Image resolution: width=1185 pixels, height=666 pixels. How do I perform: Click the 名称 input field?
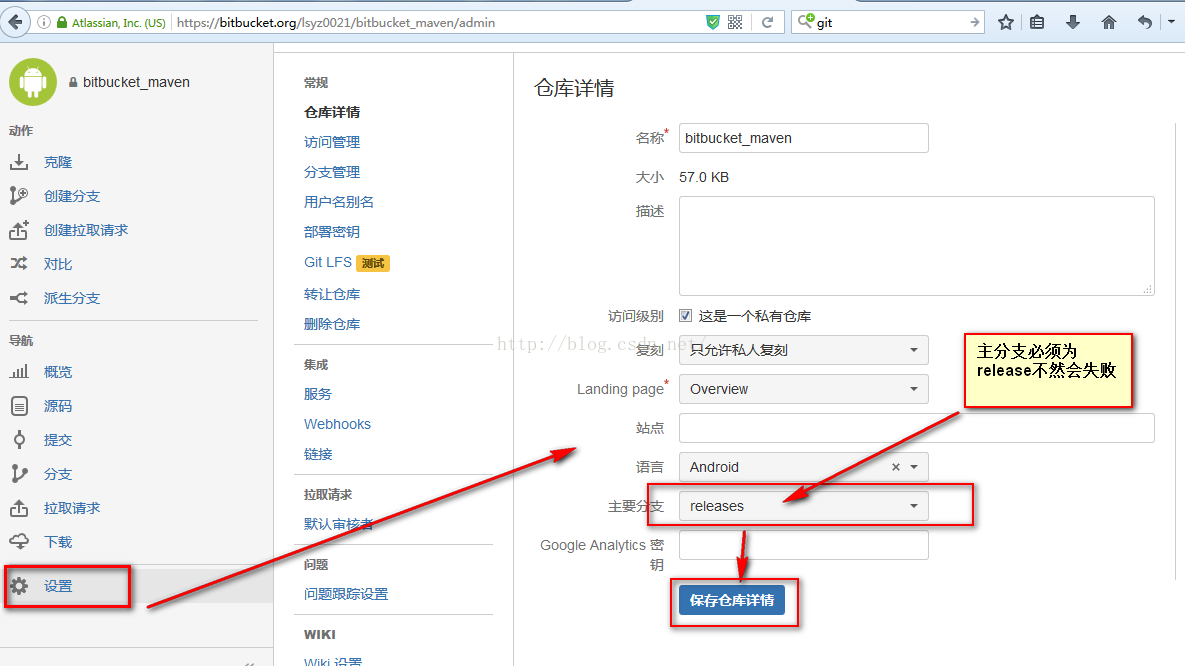(803, 138)
